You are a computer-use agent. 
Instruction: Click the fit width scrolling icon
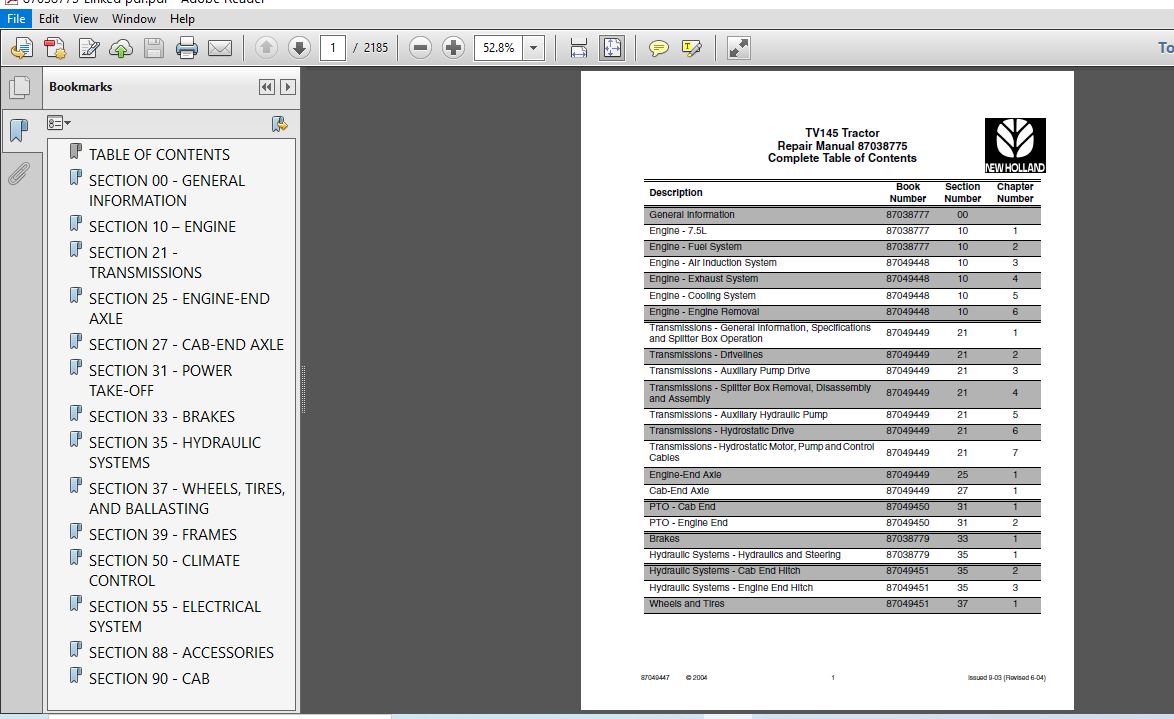(x=579, y=48)
